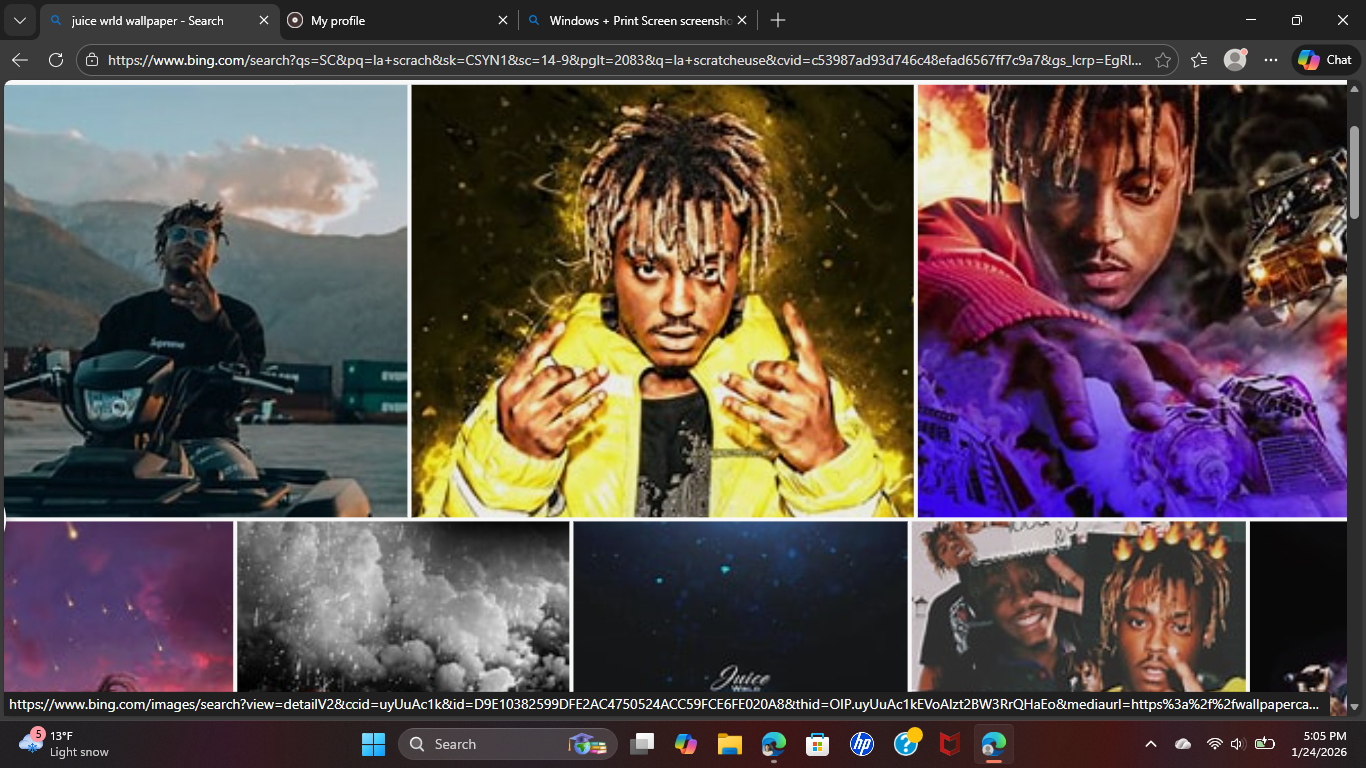This screenshot has height=768, width=1366.
Task: Refresh the current Bing page
Action: point(56,60)
